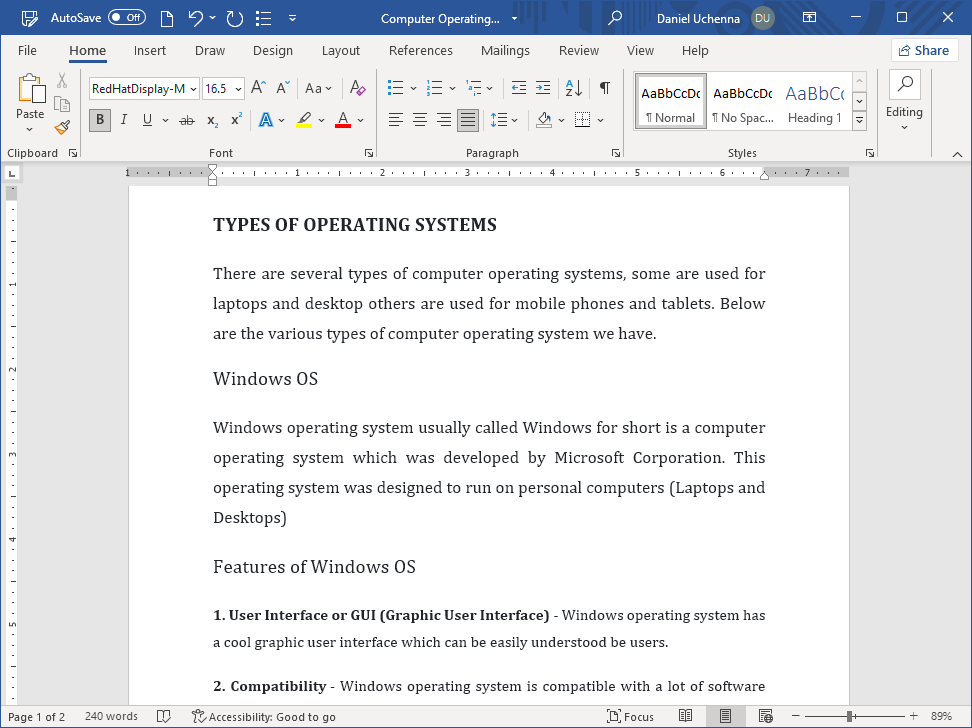
Task: Select Clear All Formatting
Action: coord(357,88)
